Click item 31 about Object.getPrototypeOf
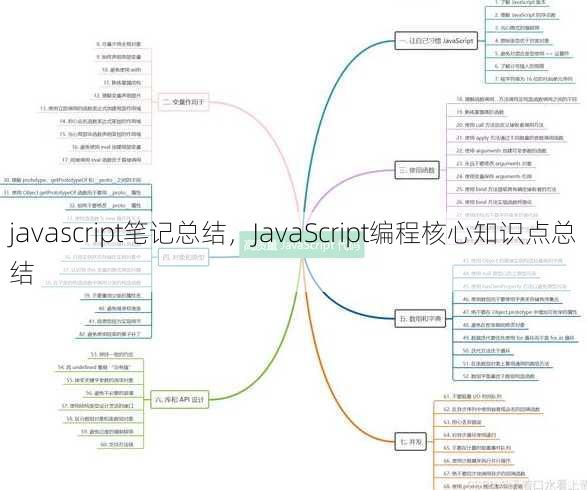The height and width of the screenshot is (490, 587). pos(72,193)
